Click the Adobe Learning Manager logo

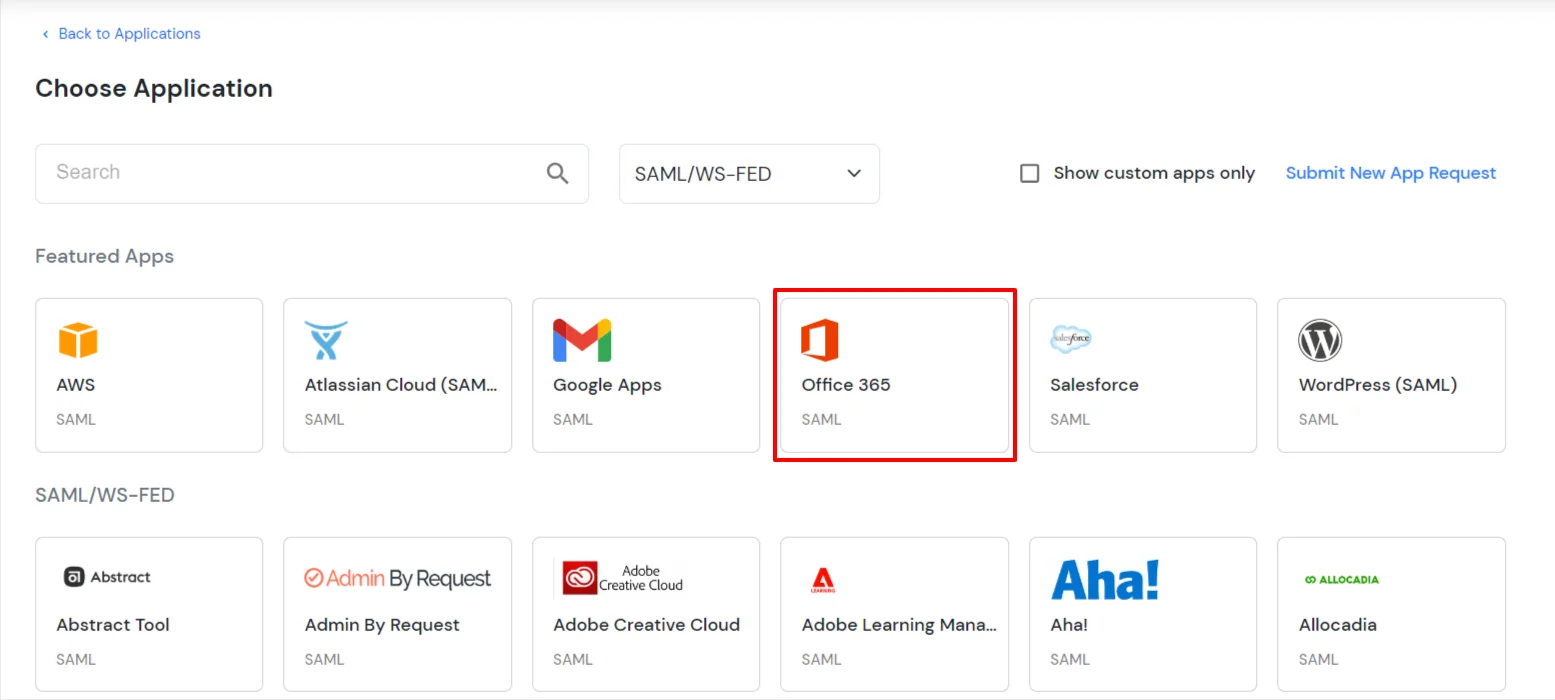823,580
